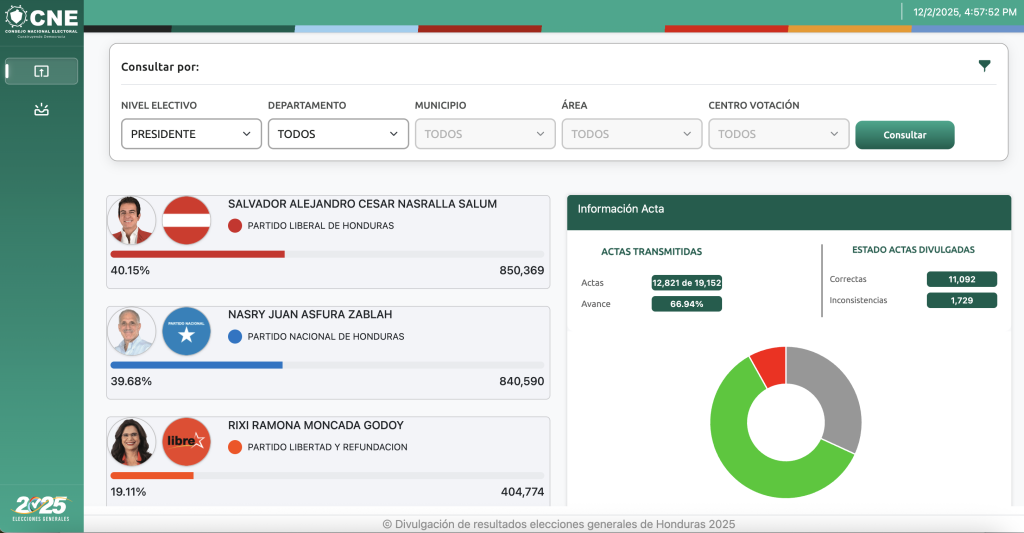Click Rixi Moncada's candidate photo
Image resolution: width=1024 pixels, height=533 pixels.
(132, 441)
